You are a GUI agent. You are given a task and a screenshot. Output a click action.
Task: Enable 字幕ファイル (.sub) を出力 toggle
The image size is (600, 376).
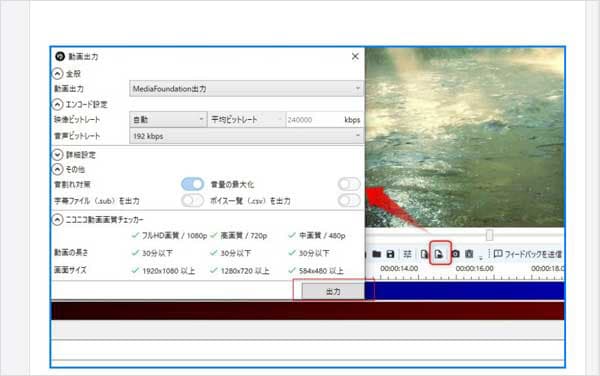pos(192,200)
